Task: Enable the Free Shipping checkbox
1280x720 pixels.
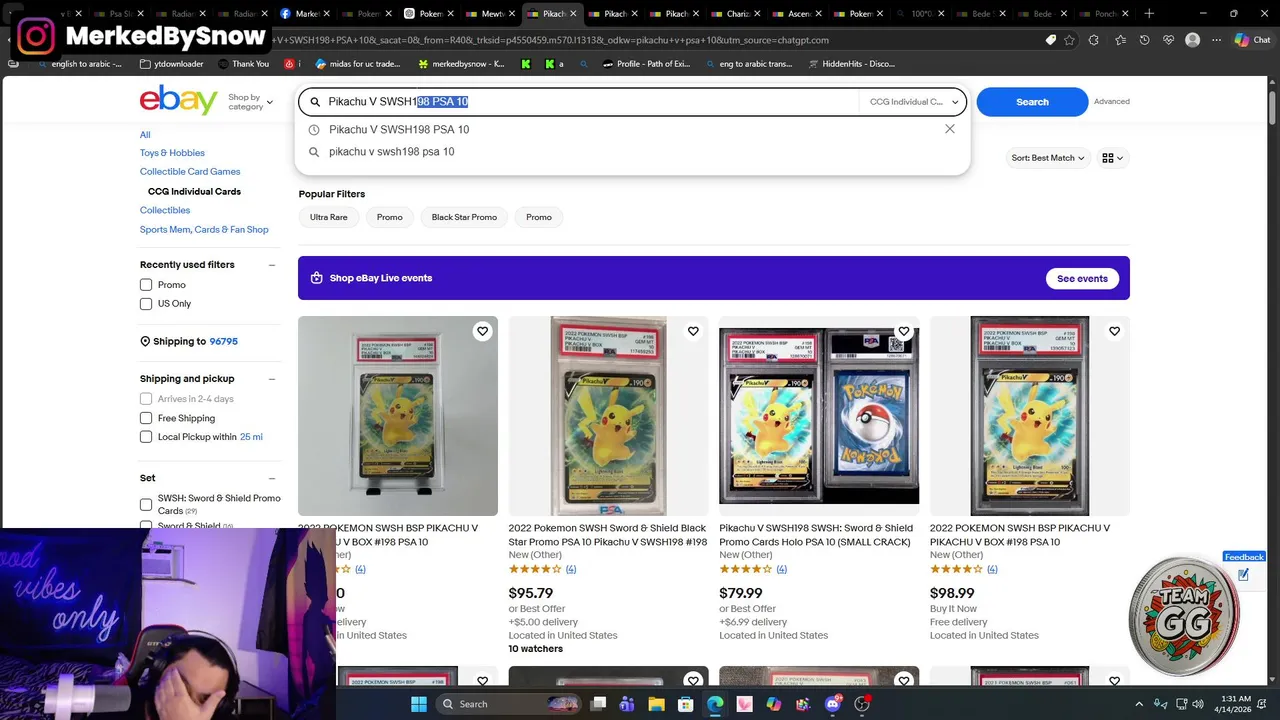Action: click(146, 418)
